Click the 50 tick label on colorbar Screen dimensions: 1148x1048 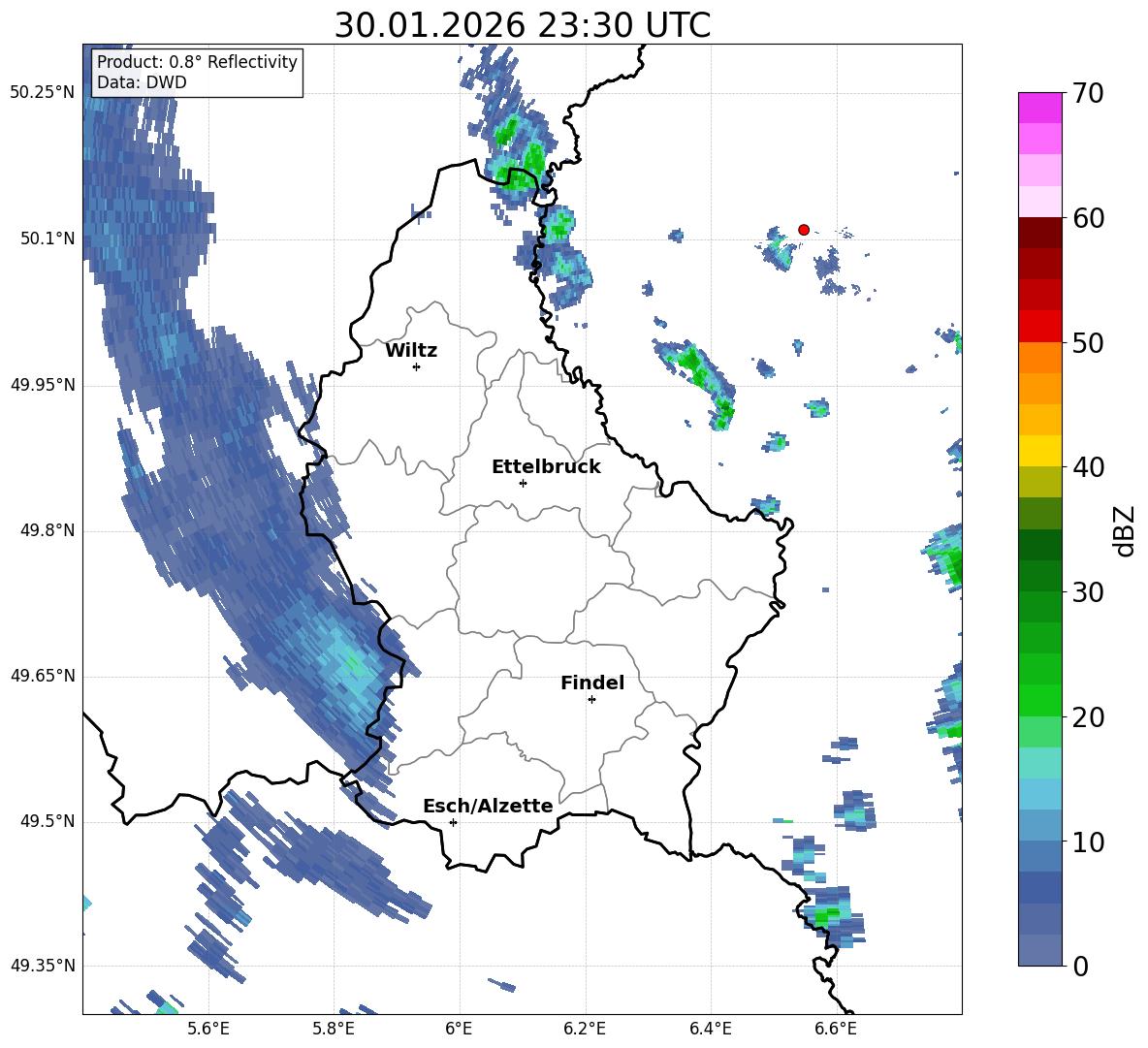point(1088,343)
